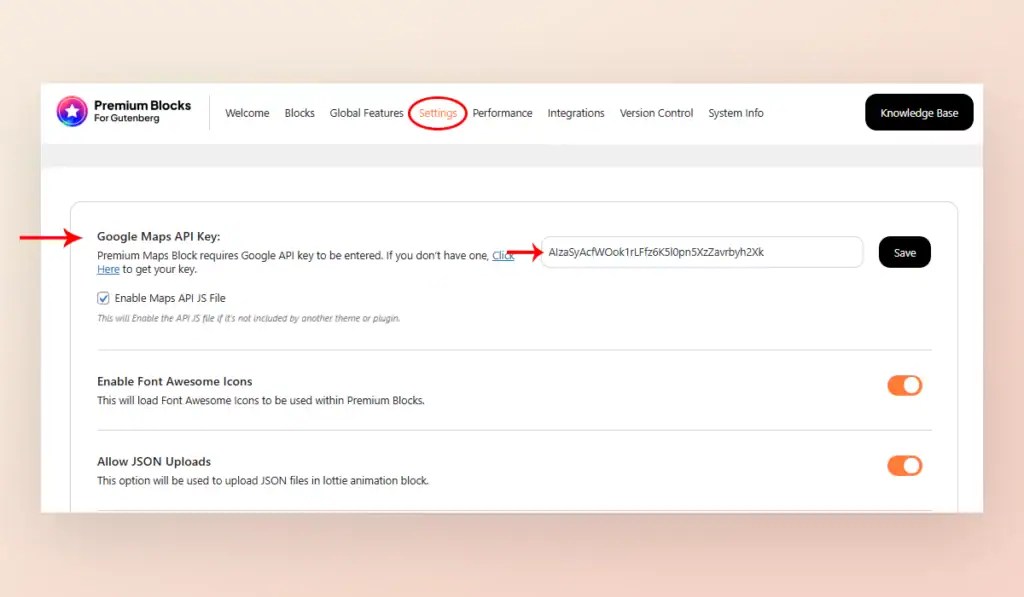Select the Global Features tab
Screen dimensions: 1024x597
click(x=366, y=113)
